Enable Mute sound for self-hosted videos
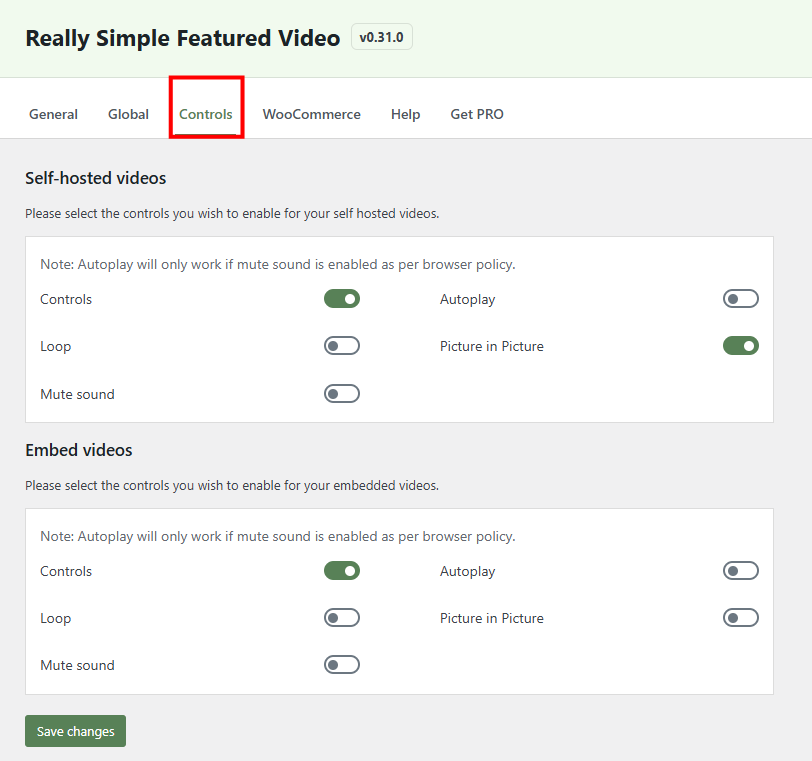 [x=341, y=393]
